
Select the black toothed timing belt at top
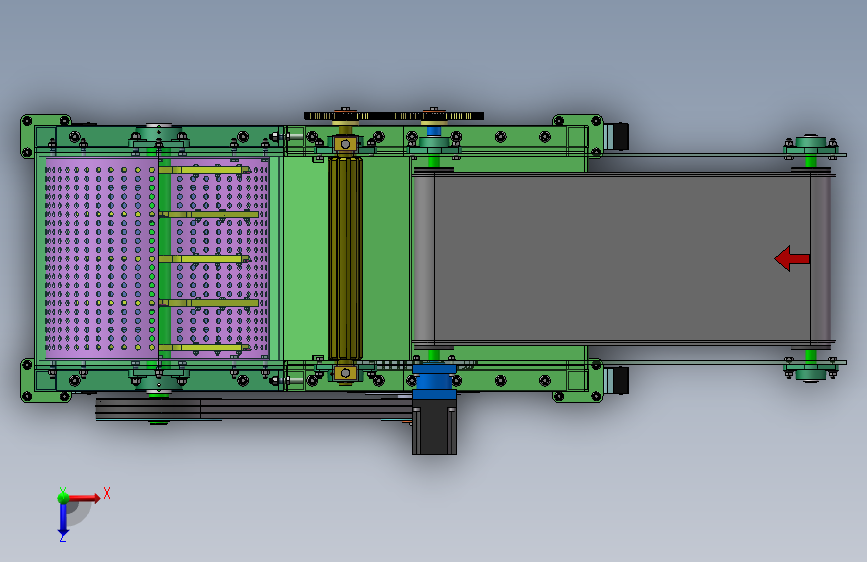pos(394,116)
